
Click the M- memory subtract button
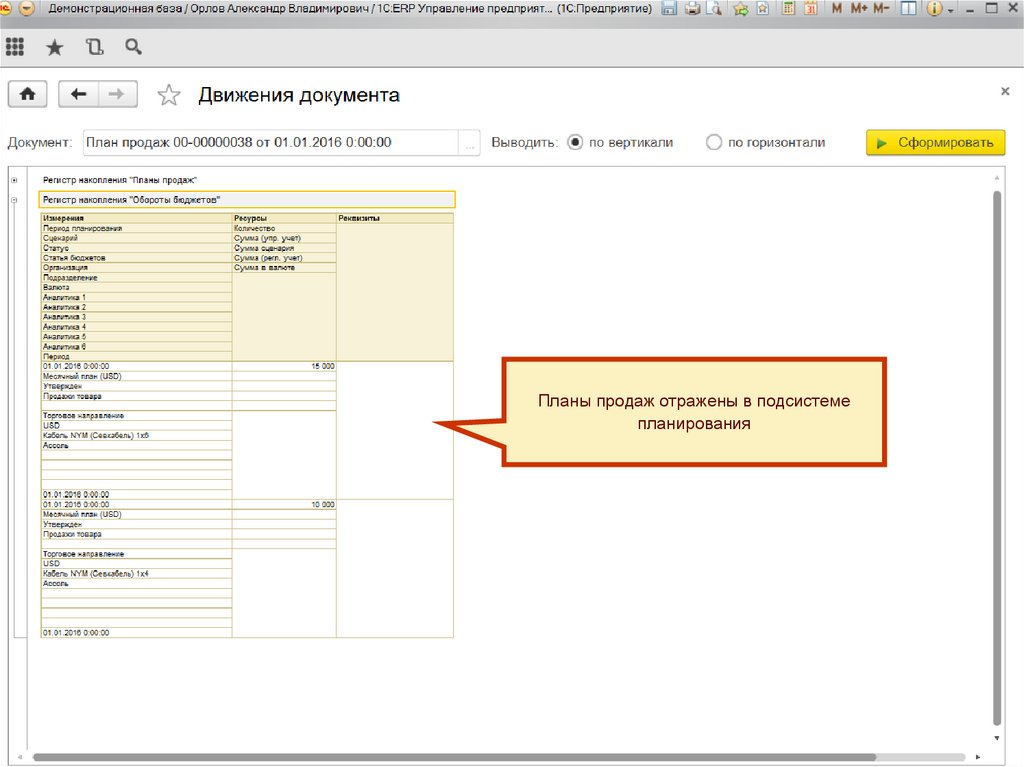pos(881,8)
